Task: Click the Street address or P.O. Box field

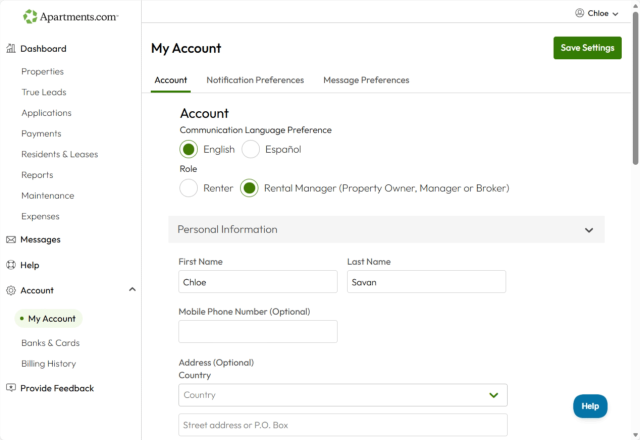Action: tap(343, 425)
